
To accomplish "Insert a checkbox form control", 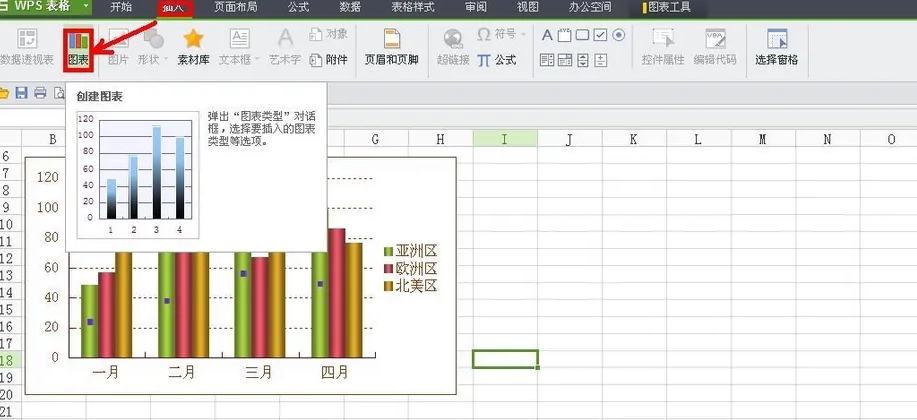I will [x=600, y=35].
